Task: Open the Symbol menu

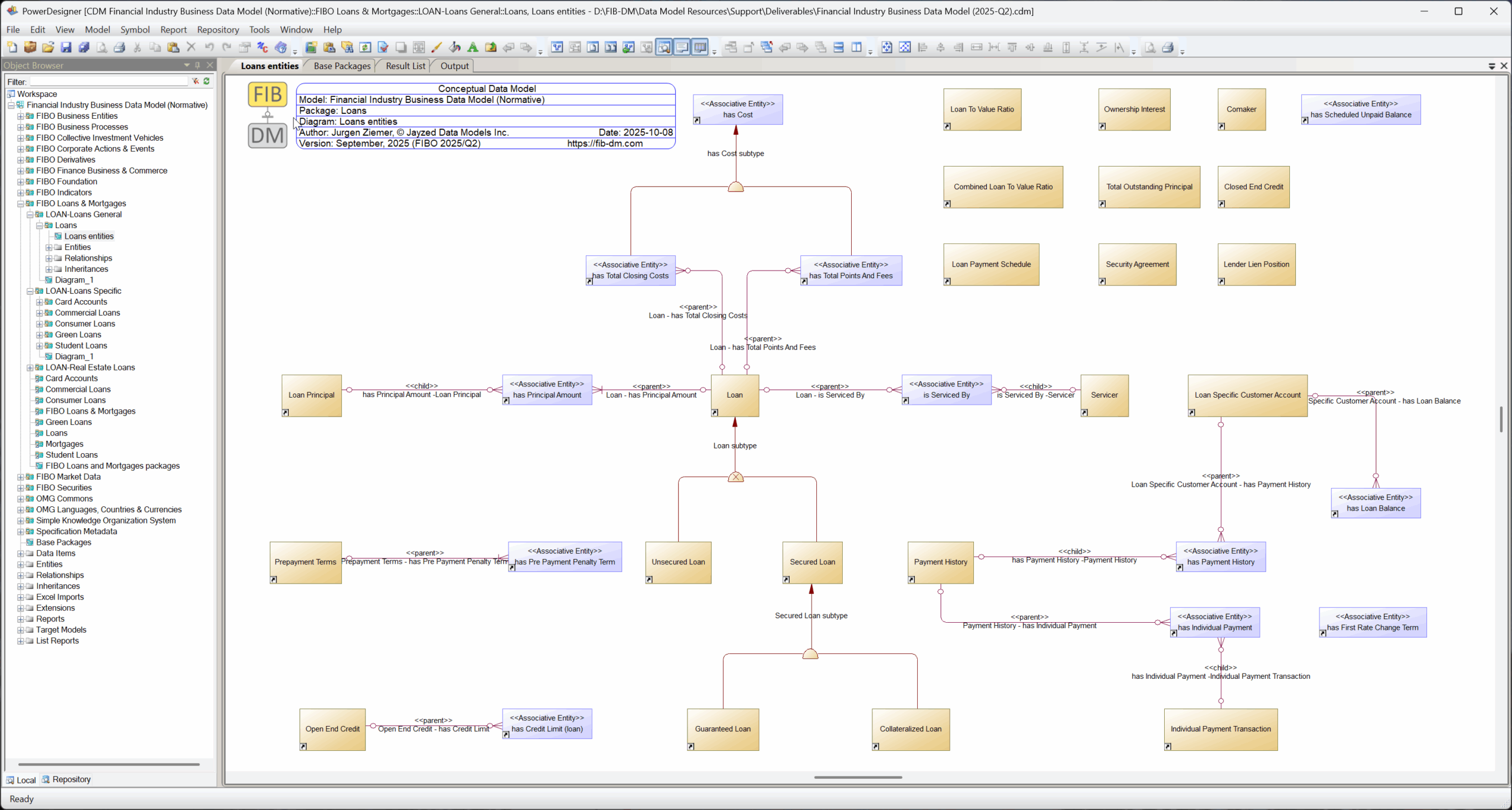Action: coord(135,30)
